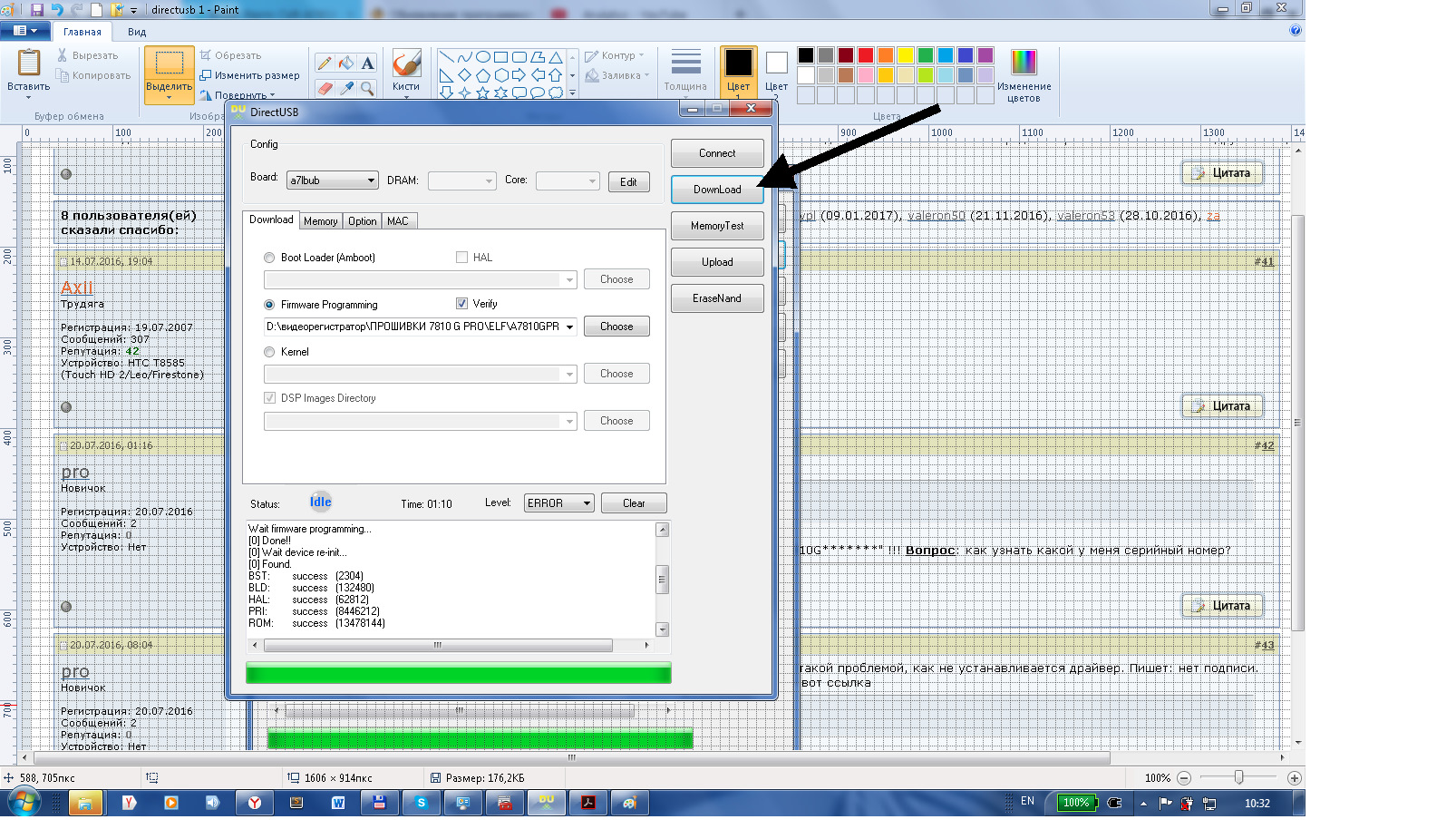Open the Level dropdown set to ERROR
This screenshot has height=829, width=1456.
tap(558, 503)
